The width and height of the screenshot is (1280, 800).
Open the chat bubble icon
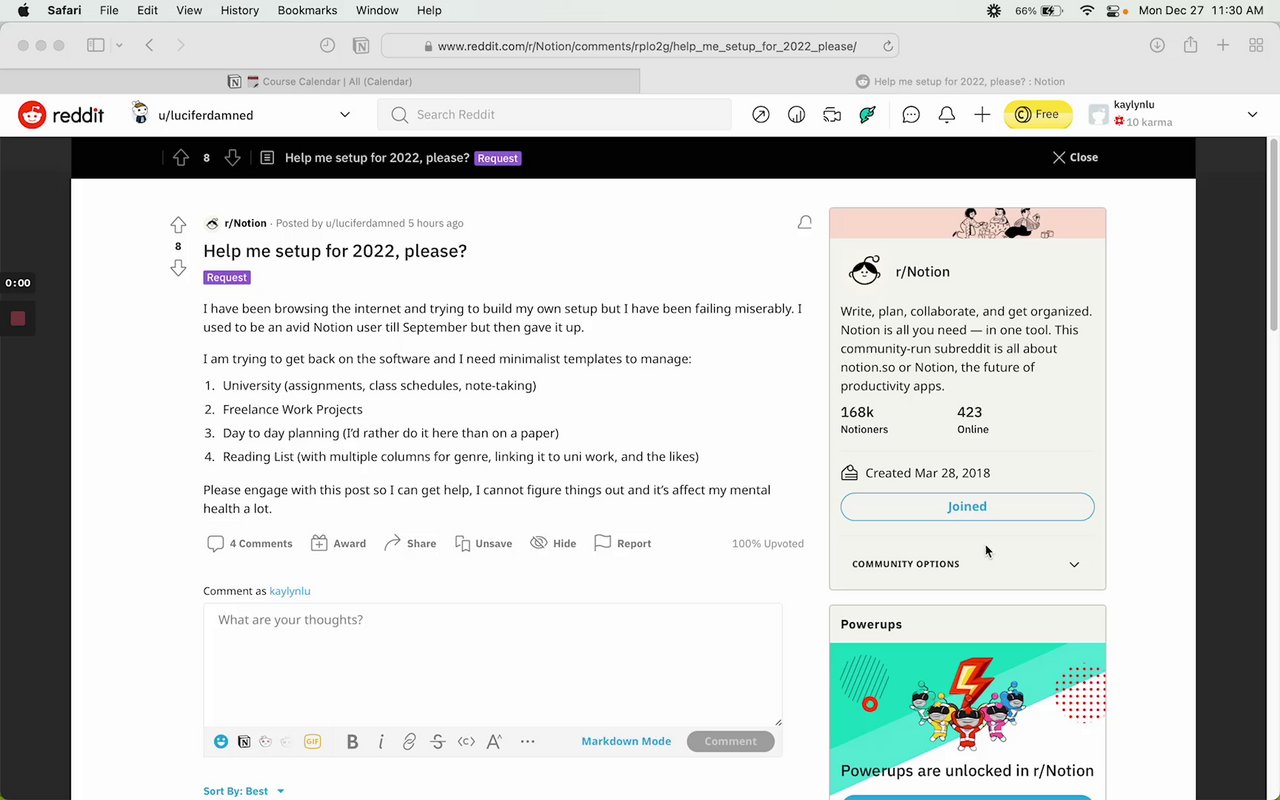pyautogui.click(x=911, y=115)
